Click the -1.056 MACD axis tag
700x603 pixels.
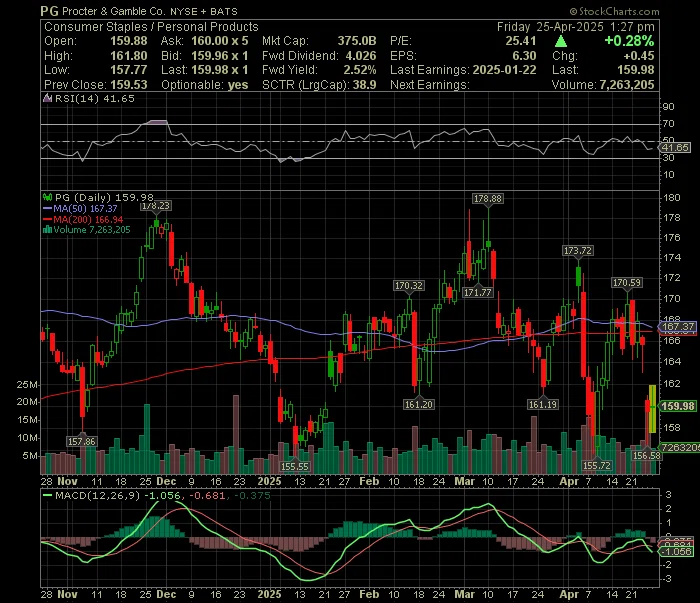coord(676,552)
